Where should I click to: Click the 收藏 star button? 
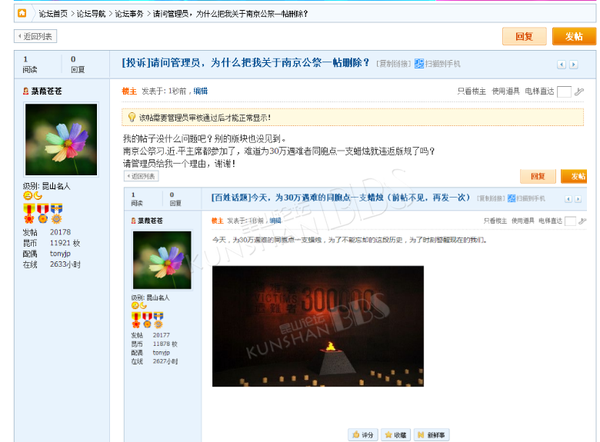pyautogui.click(x=396, y=435)
